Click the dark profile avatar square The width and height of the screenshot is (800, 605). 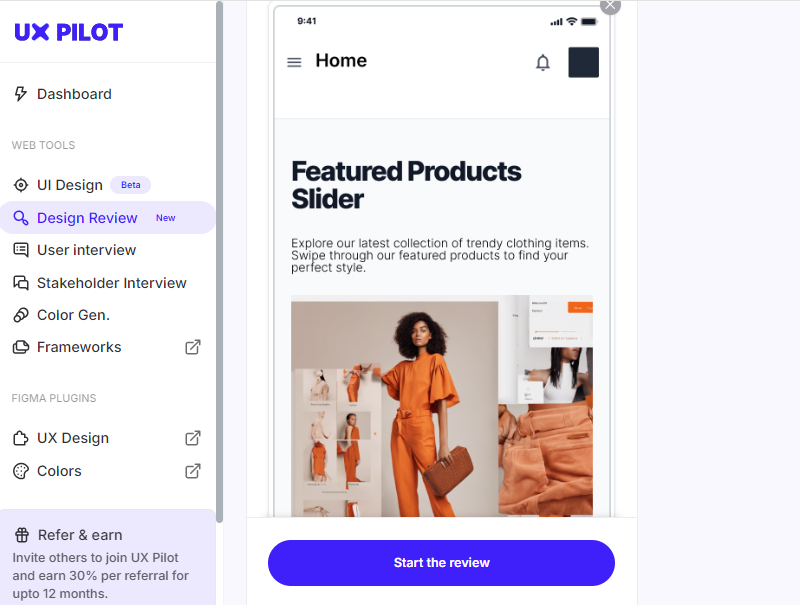click(x=584, y=62)
